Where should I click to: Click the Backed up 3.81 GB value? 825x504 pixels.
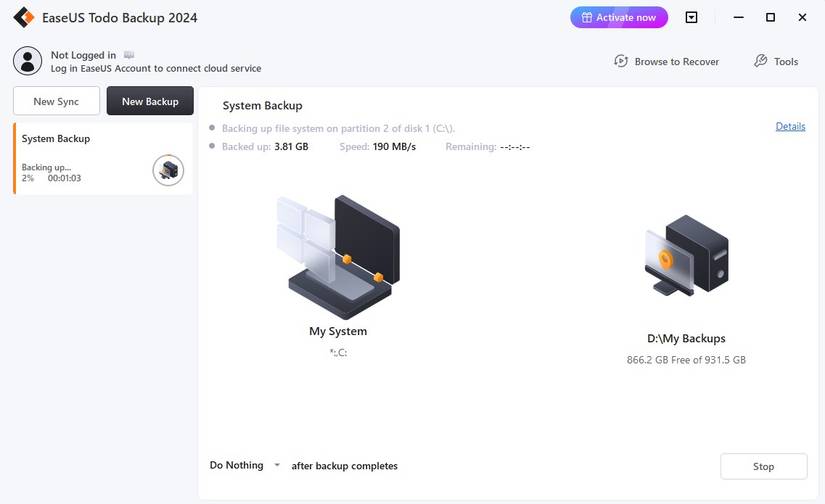tap(291, 147)
